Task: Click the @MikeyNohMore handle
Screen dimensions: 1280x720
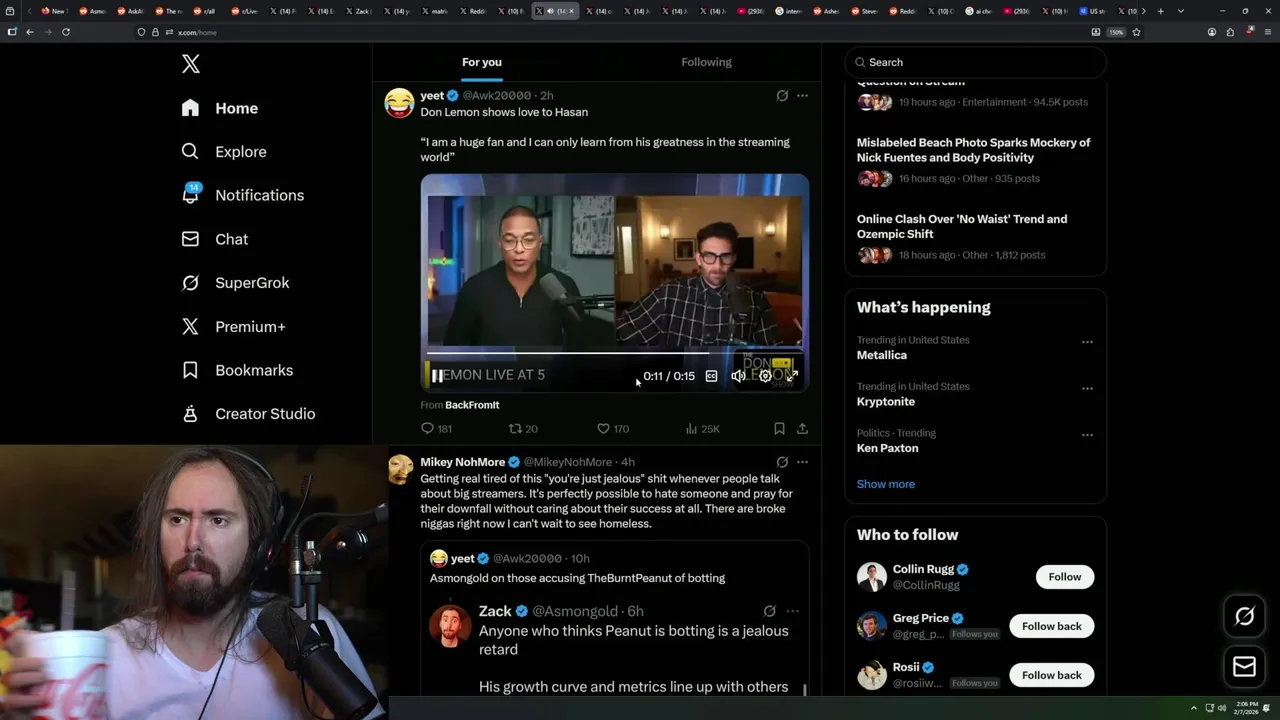Action: coord(568,462)
